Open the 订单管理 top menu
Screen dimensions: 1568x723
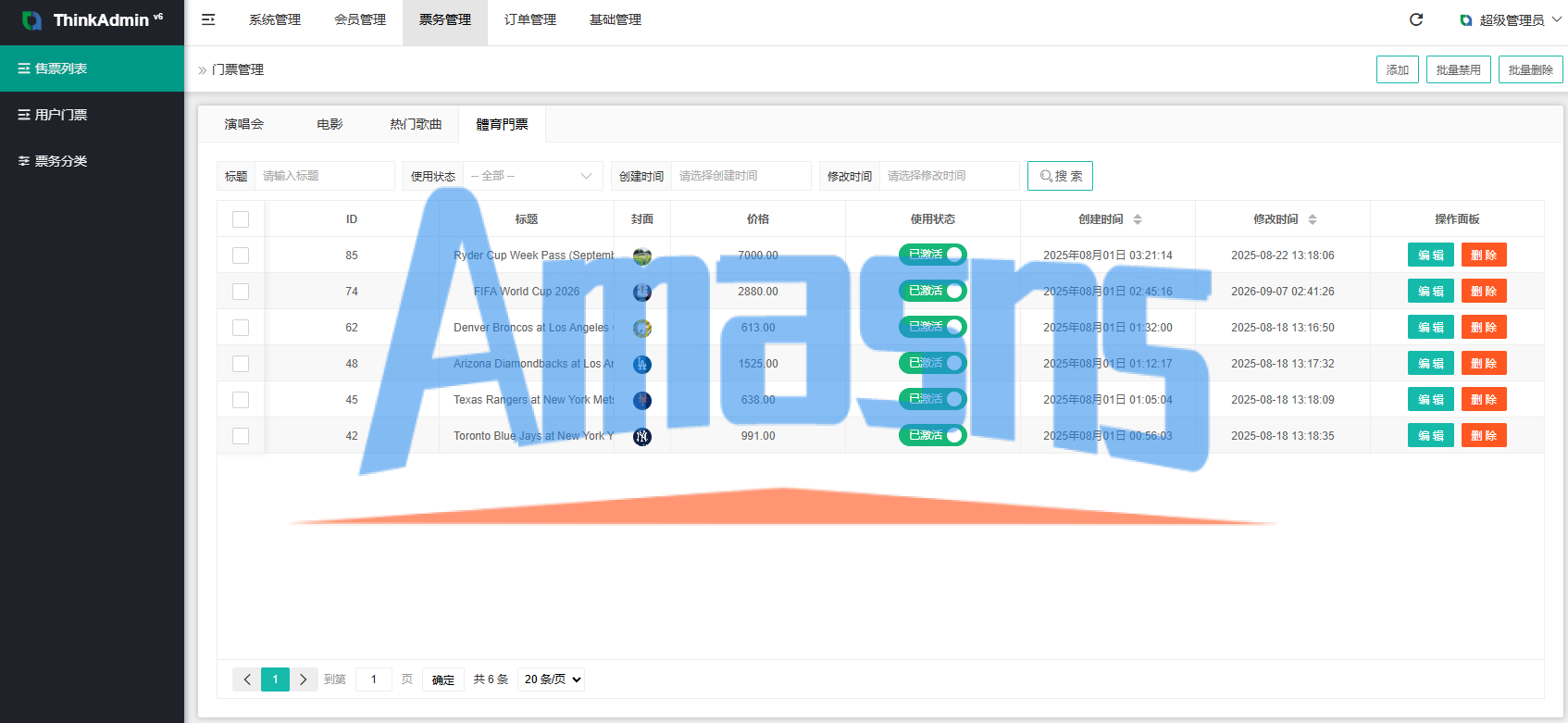click(530, 19)
